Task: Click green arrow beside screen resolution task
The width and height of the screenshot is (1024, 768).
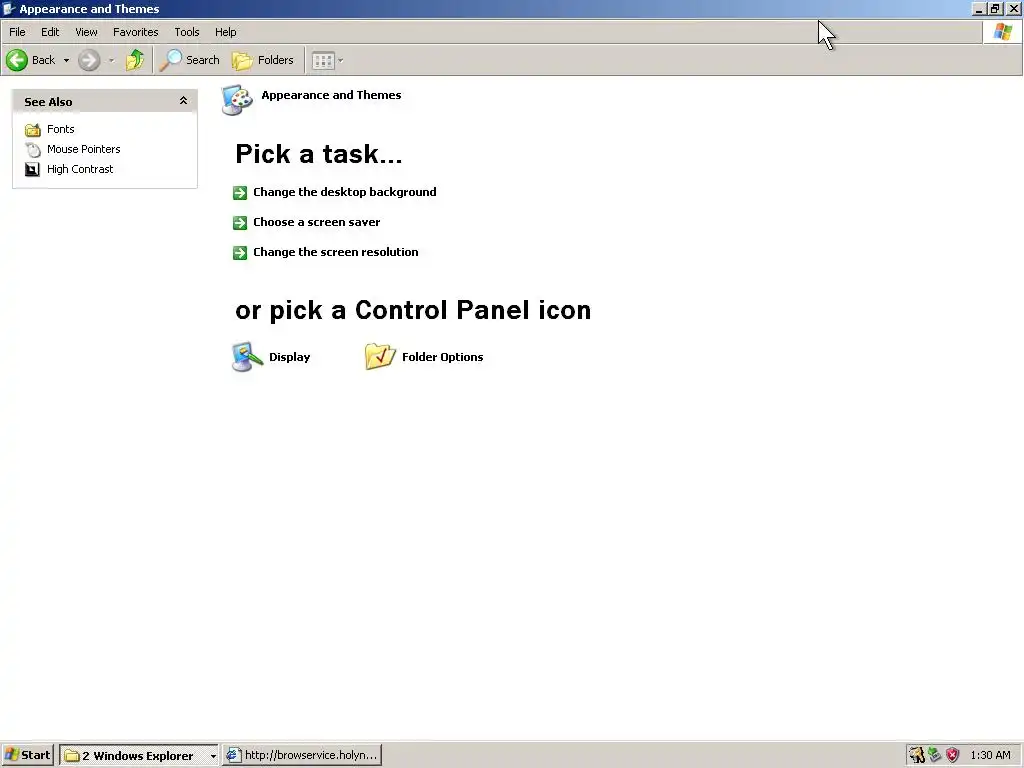Action: click(x=240, y=253)
